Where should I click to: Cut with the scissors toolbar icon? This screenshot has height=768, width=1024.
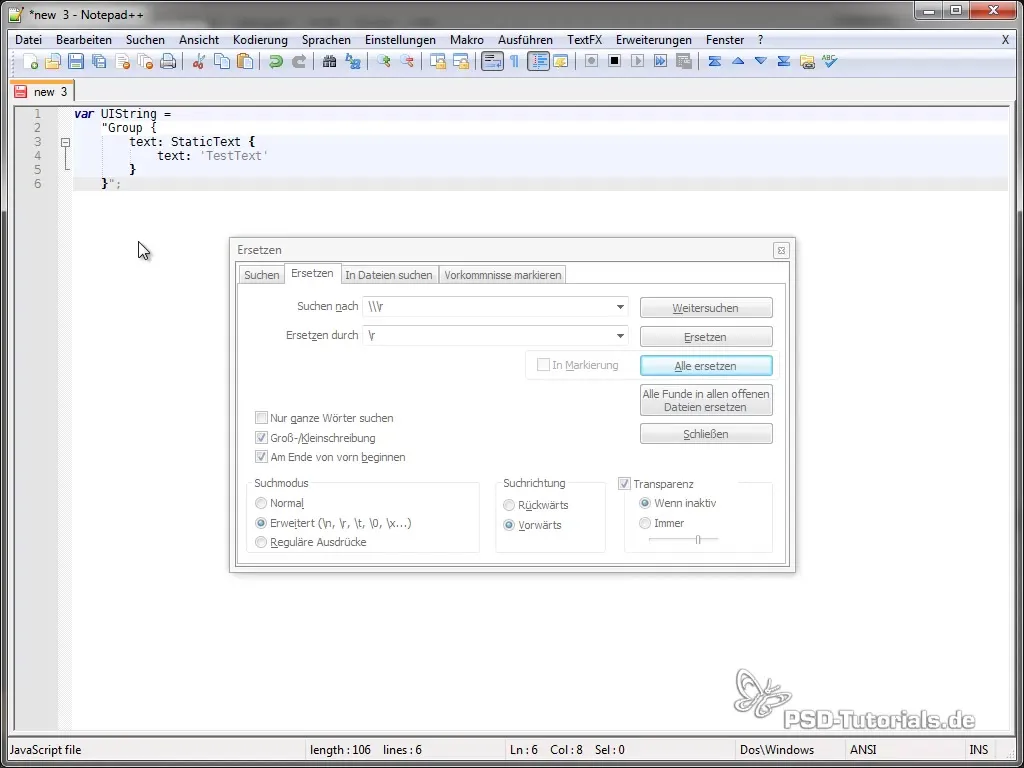[x=199, y=62]
